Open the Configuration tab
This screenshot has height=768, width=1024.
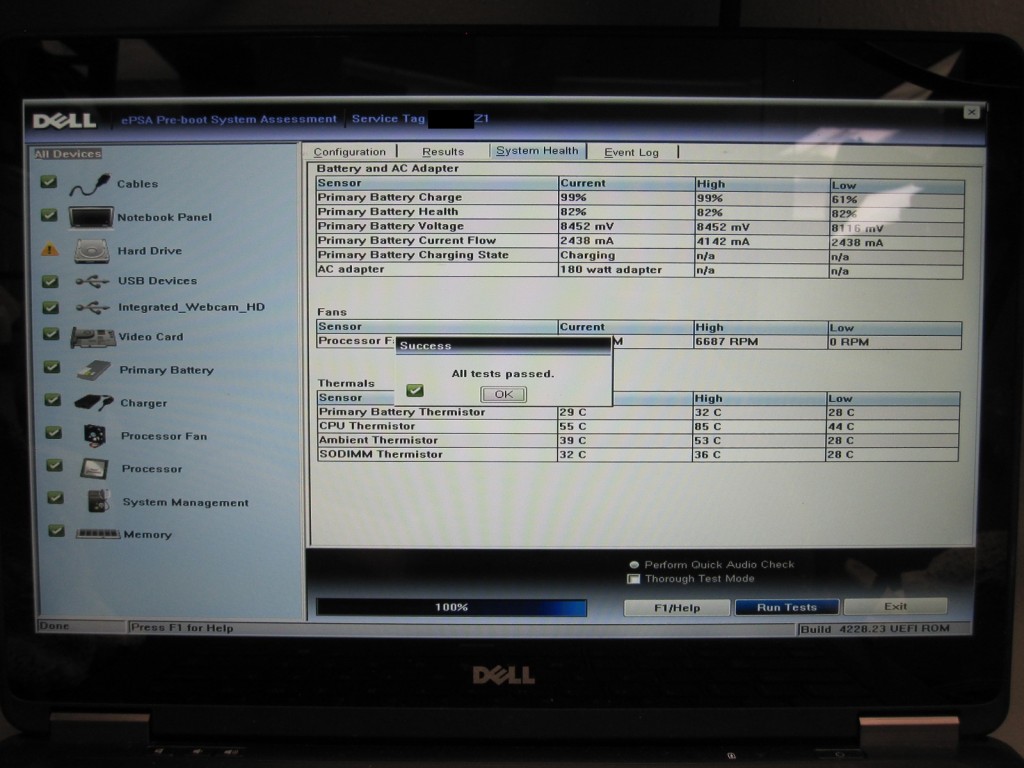pyautogui.click(x=349, y=152)
